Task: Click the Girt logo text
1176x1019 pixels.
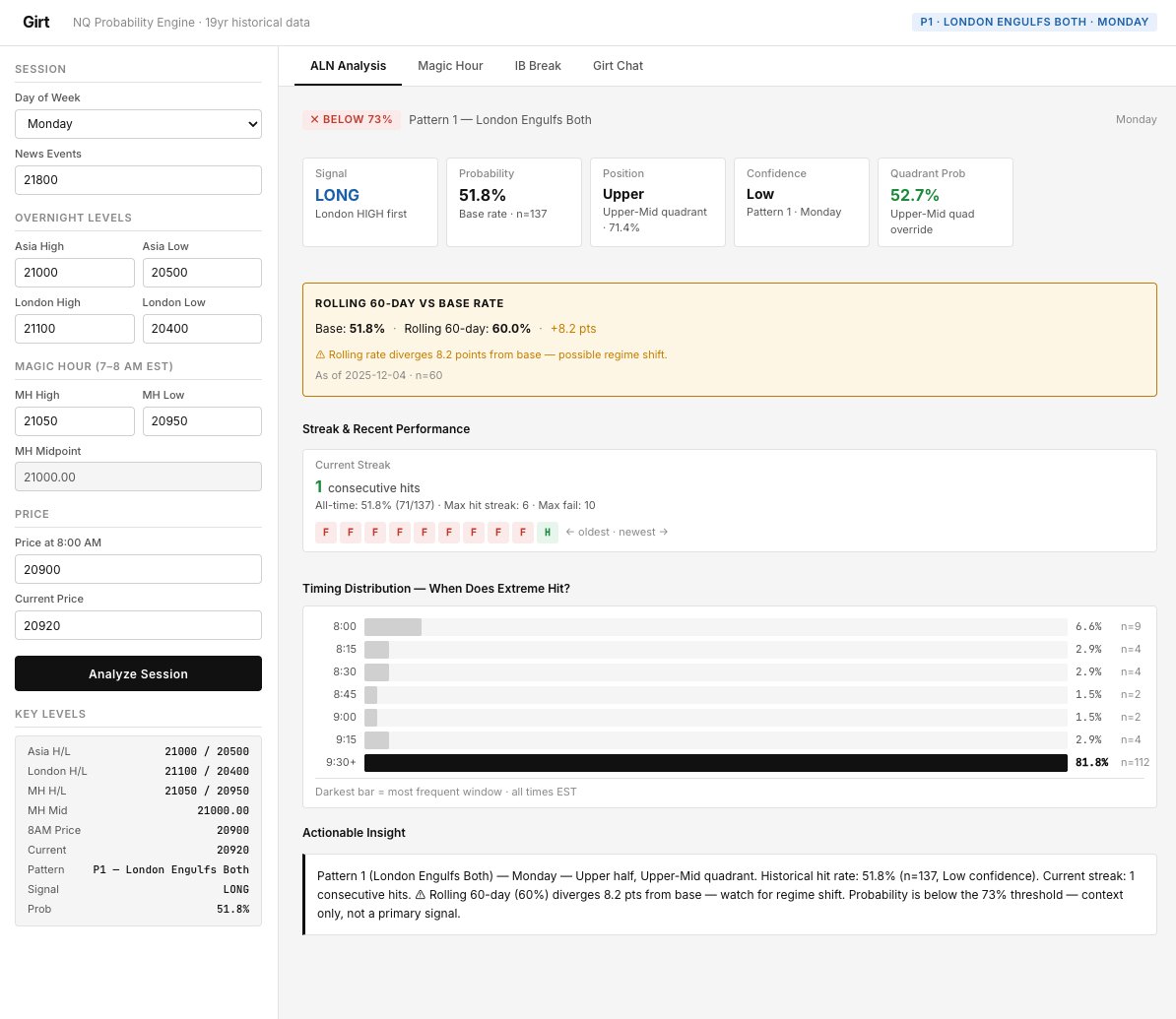Action: tap(36, 22)
